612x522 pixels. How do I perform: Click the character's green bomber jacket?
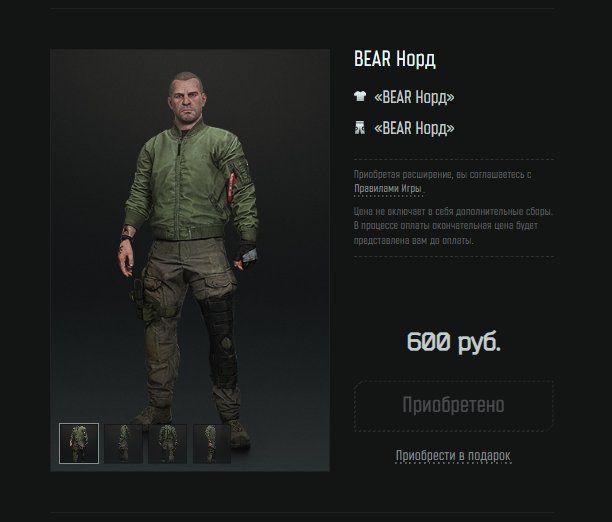coord(191,182)
